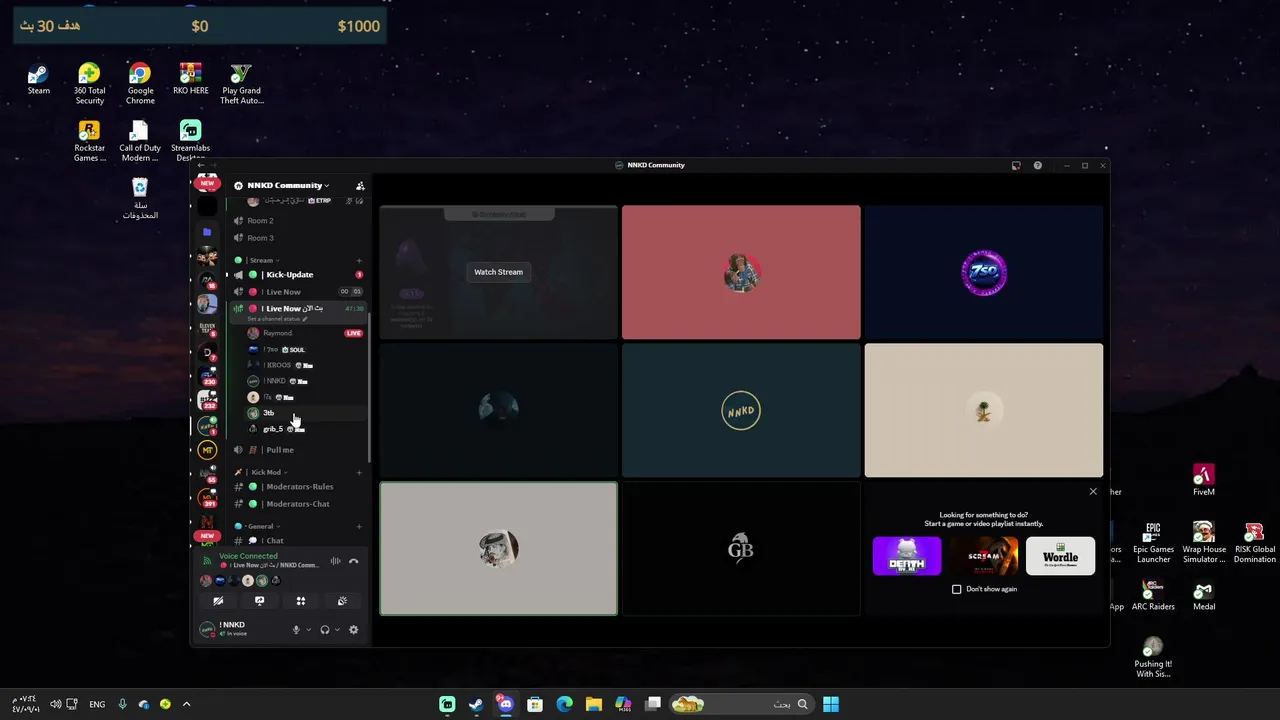
Task: Close the Looking for something to do panel
Action: [1093, 491]
